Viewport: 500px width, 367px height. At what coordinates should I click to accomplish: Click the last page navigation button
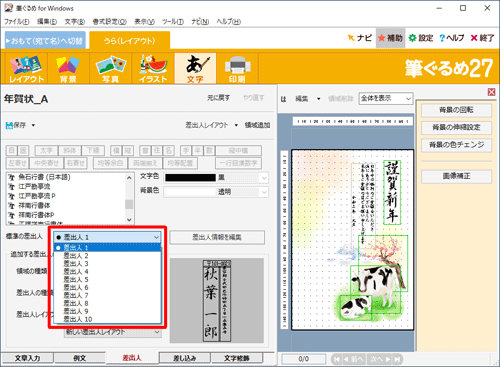click(397, 359)
